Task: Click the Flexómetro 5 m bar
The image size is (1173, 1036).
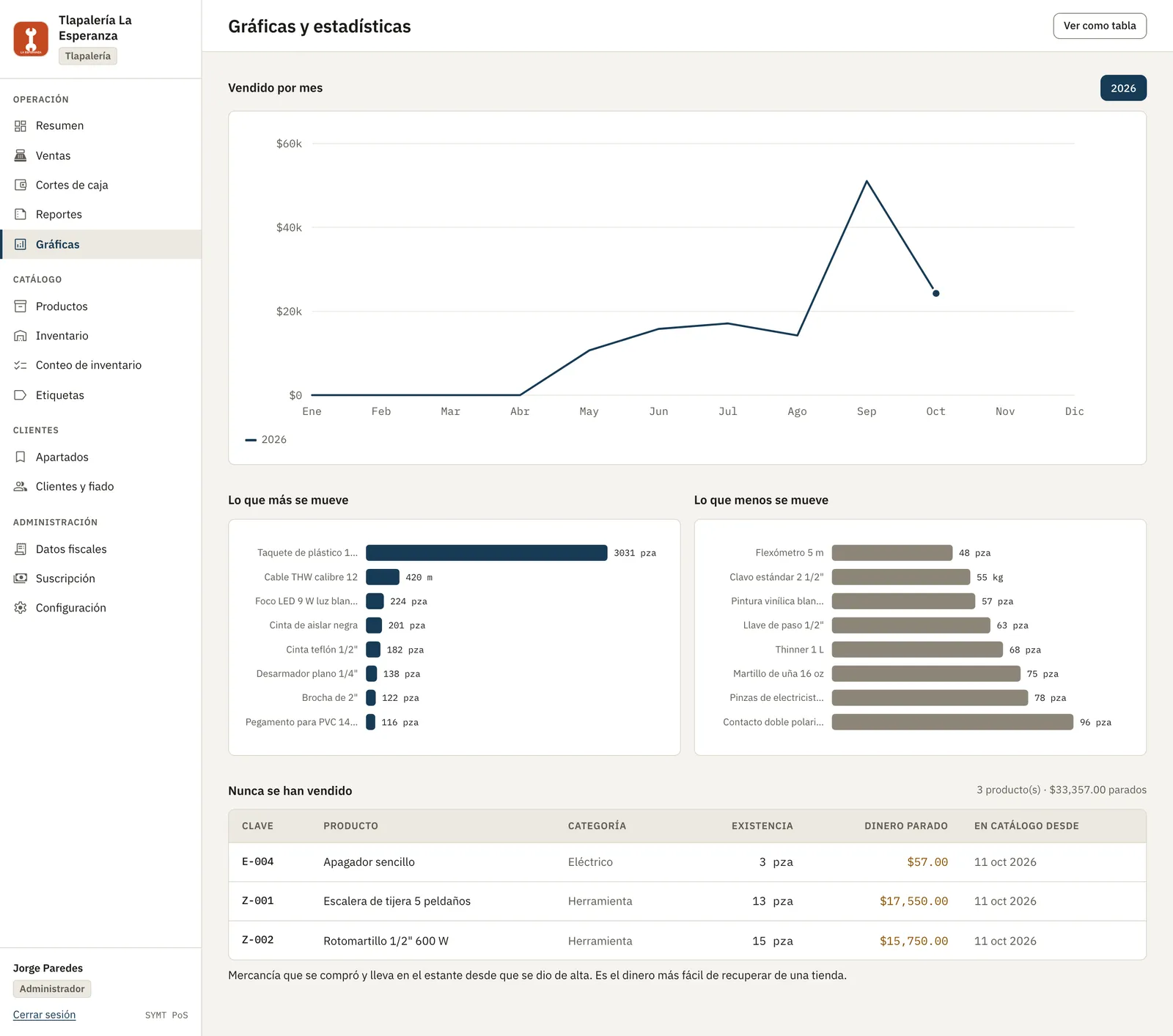Action: [x=892, y=553]
